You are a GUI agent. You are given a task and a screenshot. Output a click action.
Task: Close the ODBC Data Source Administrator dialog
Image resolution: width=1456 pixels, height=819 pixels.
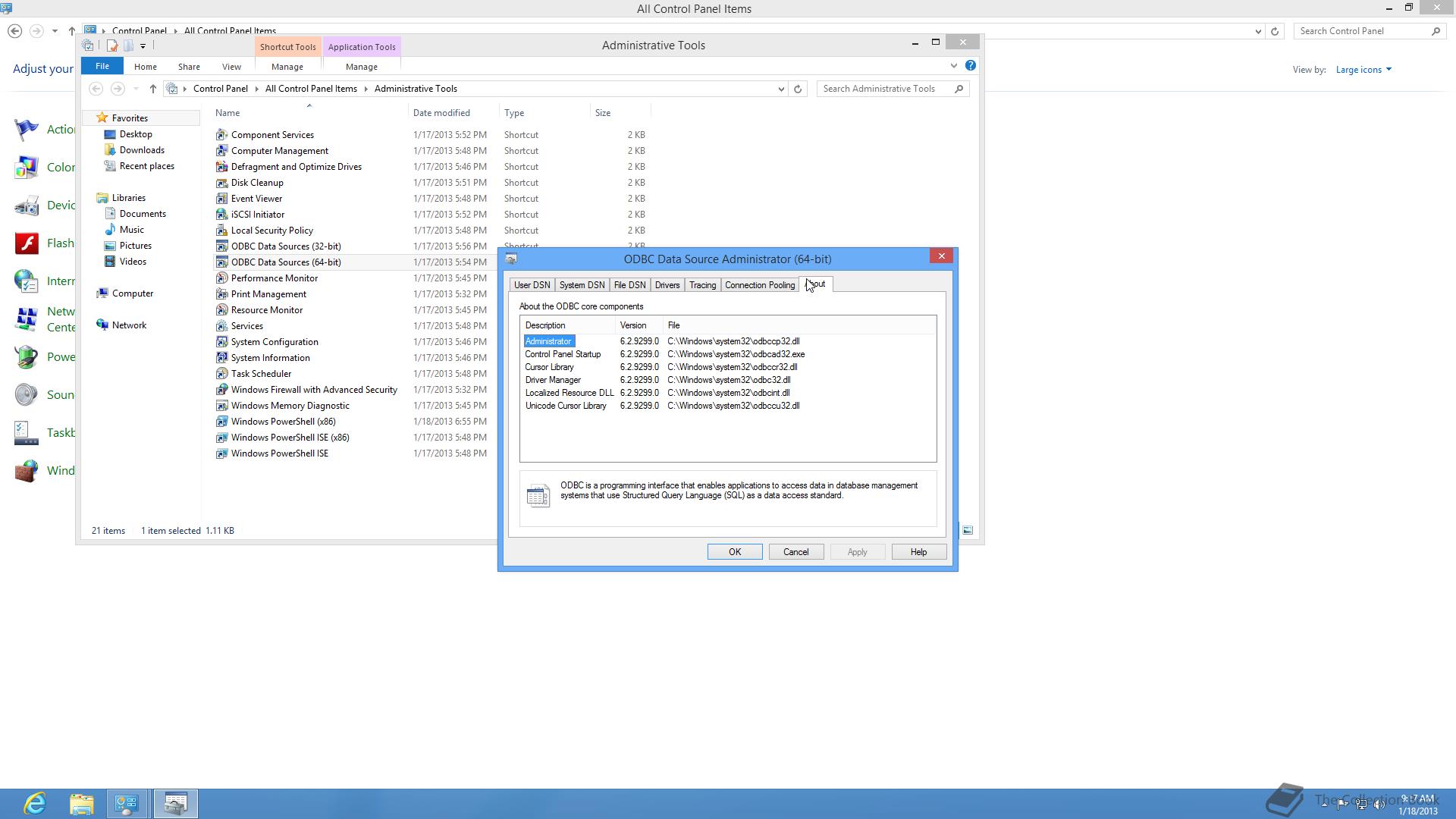(942, 256)
